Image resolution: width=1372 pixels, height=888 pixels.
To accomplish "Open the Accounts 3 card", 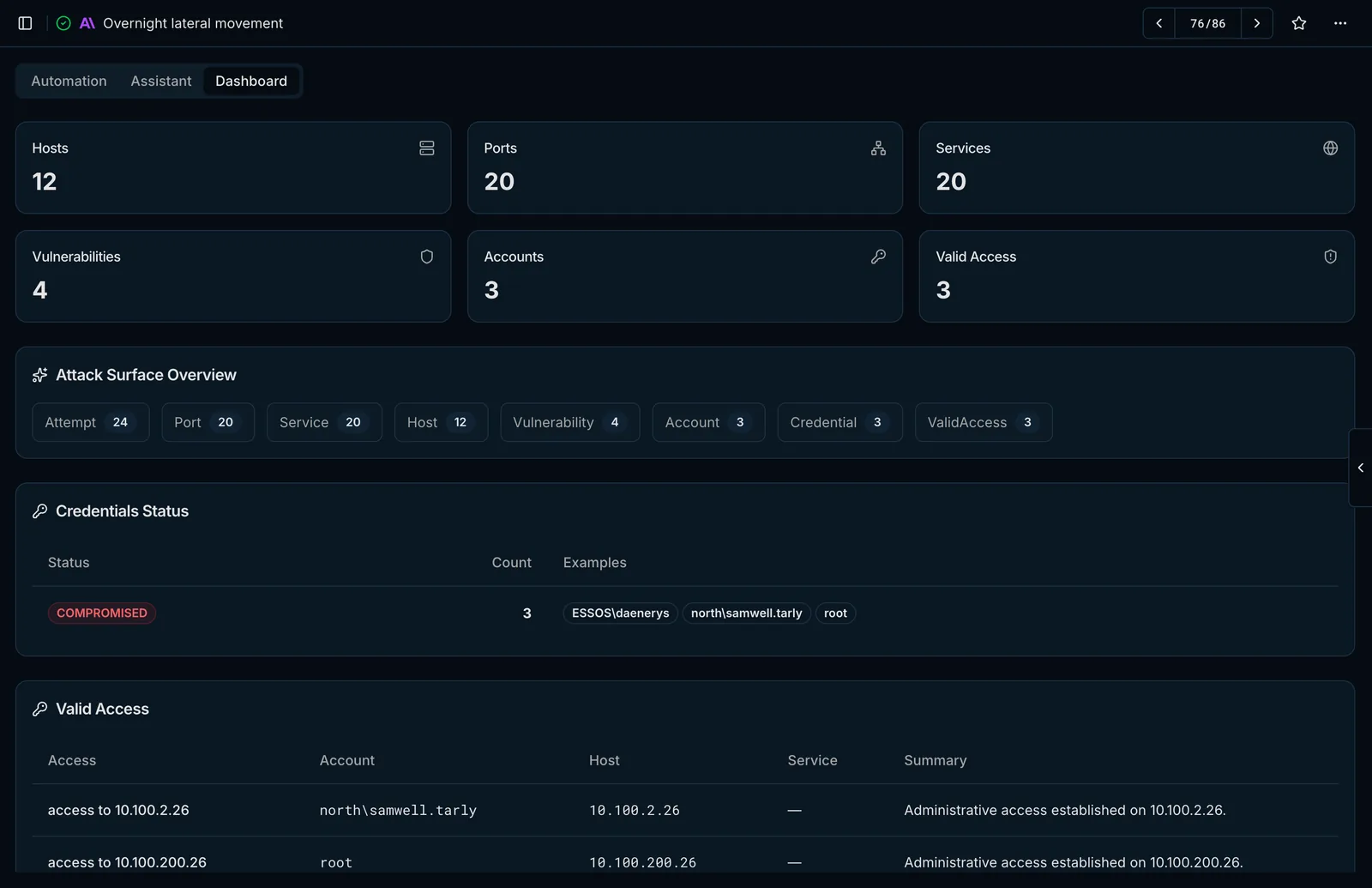I will pyautogui.click(x=685, y=276).
